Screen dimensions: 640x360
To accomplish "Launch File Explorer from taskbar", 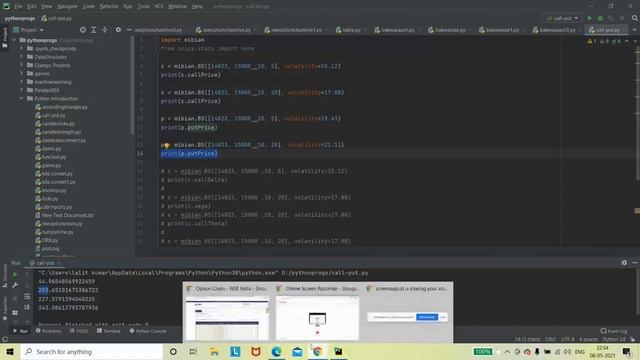I will 214,351.
